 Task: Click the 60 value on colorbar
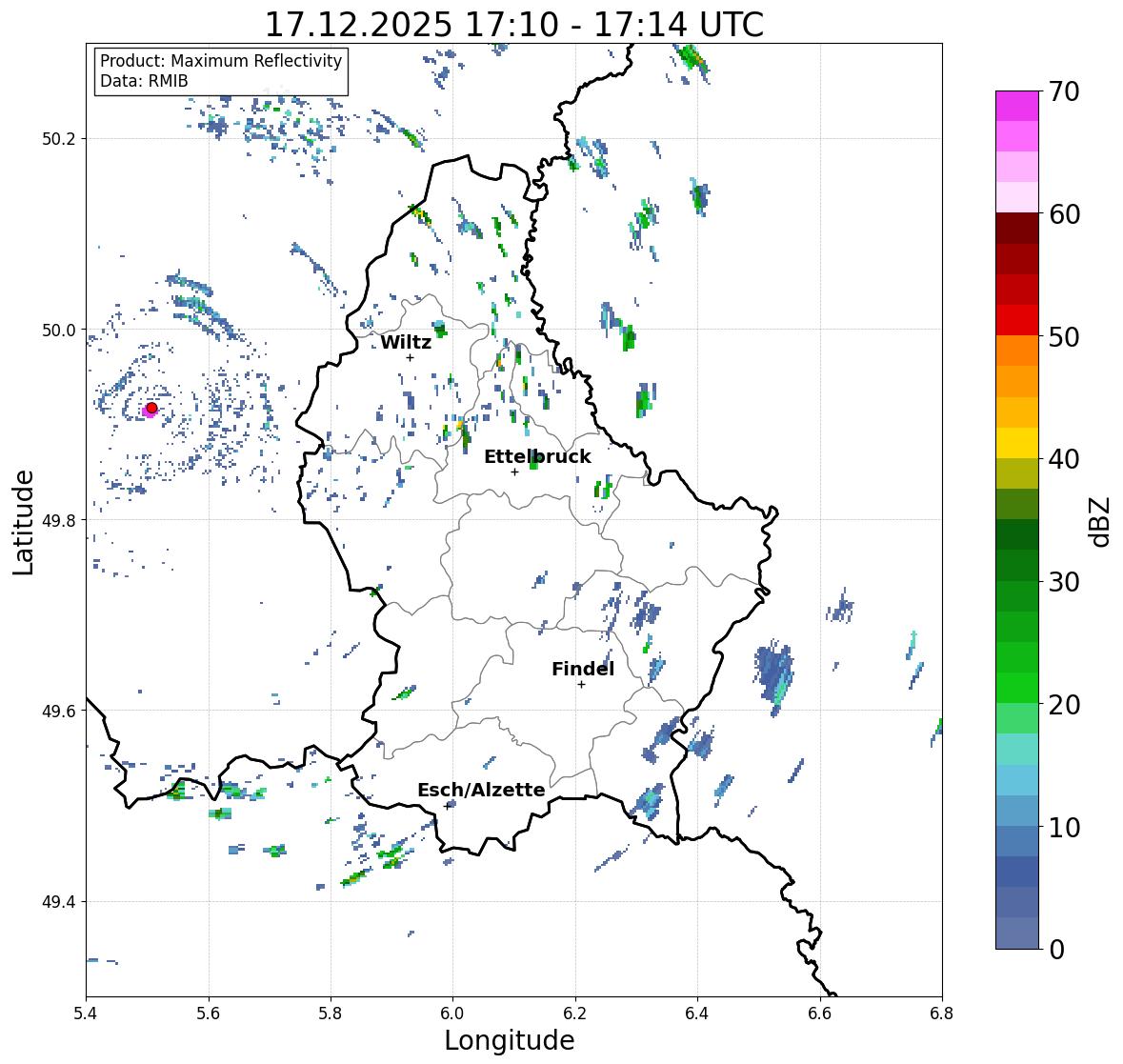tap(1064, 214)
